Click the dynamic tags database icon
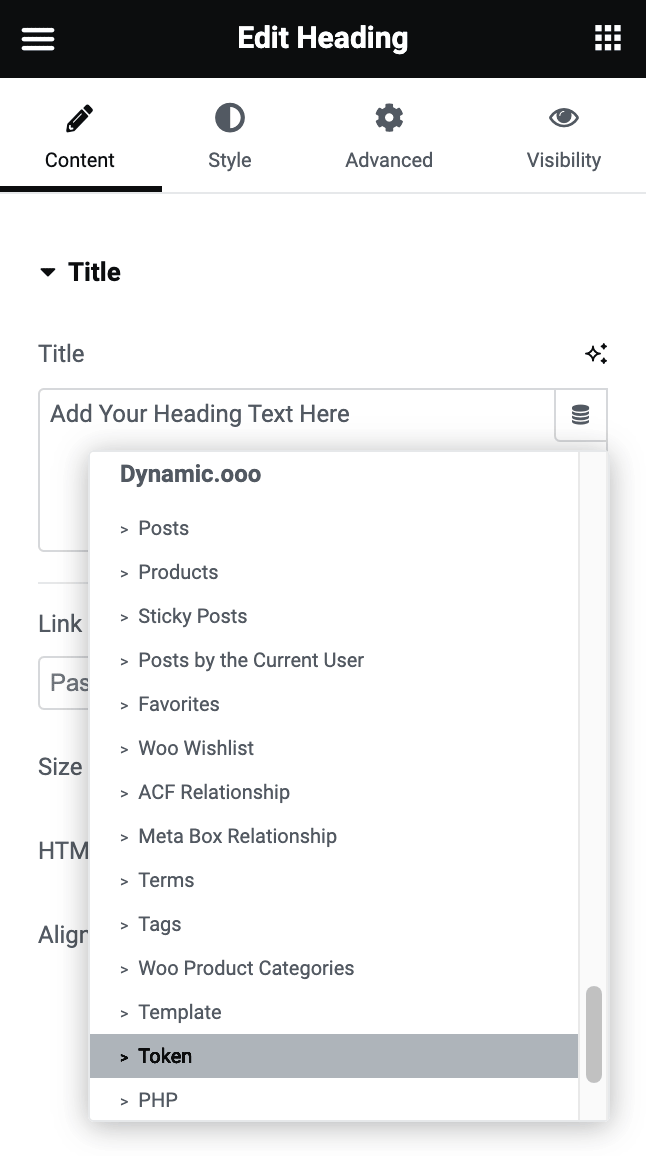Viewport: 646px width, 1156px height. [x=580, y=415]
